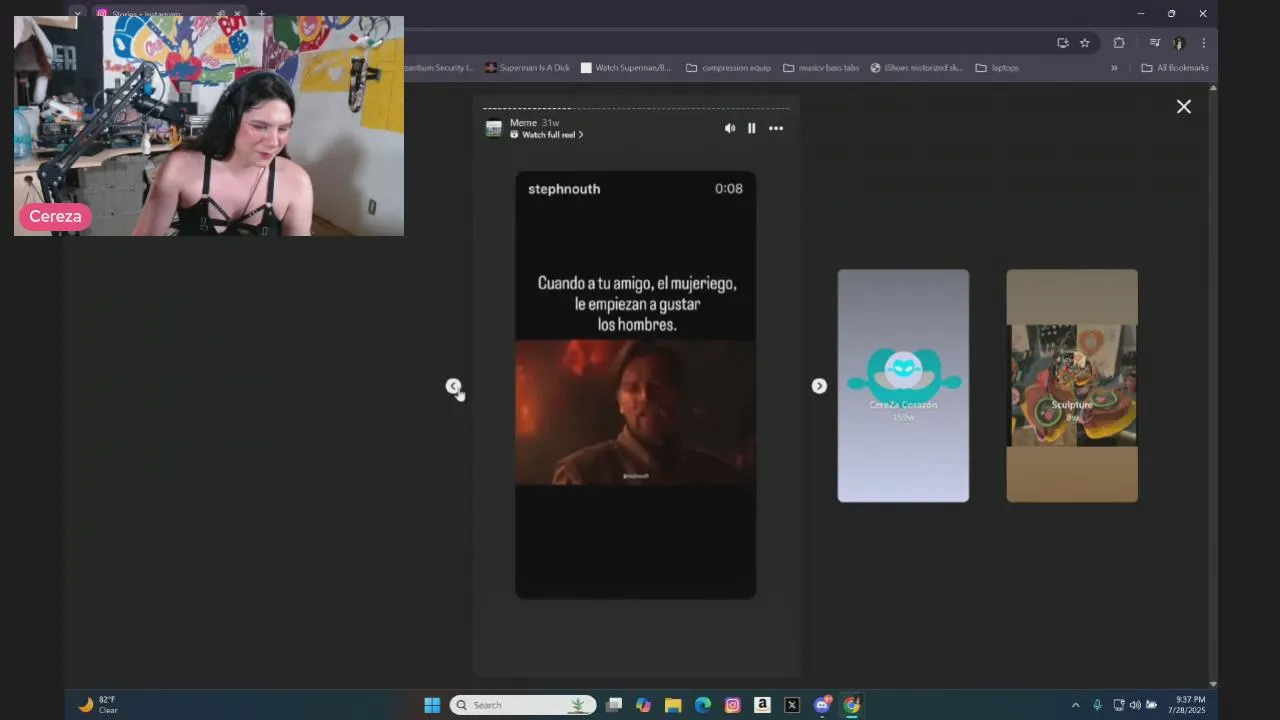Open the Sculpture highlight card
The height and width of the screenshot is (720, 1280).
coord(1072,386)
